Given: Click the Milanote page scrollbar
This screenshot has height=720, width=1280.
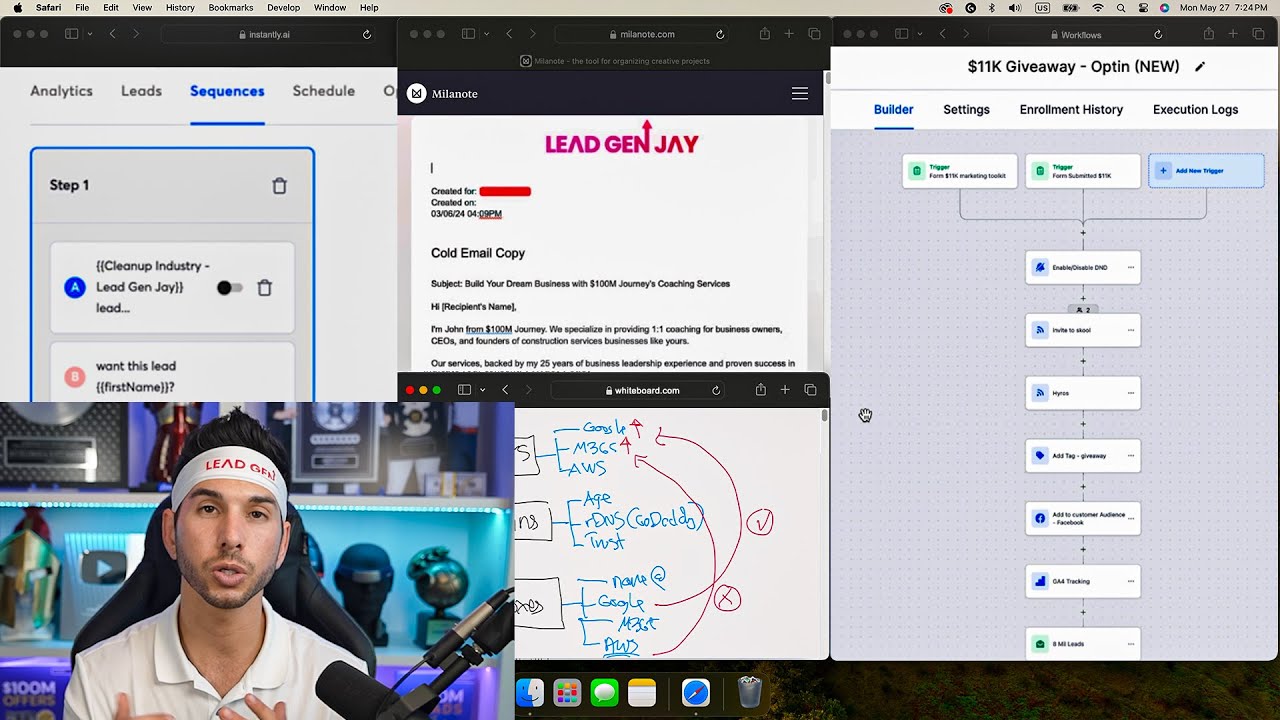Looking at the screenshot, I should (826, 78).
